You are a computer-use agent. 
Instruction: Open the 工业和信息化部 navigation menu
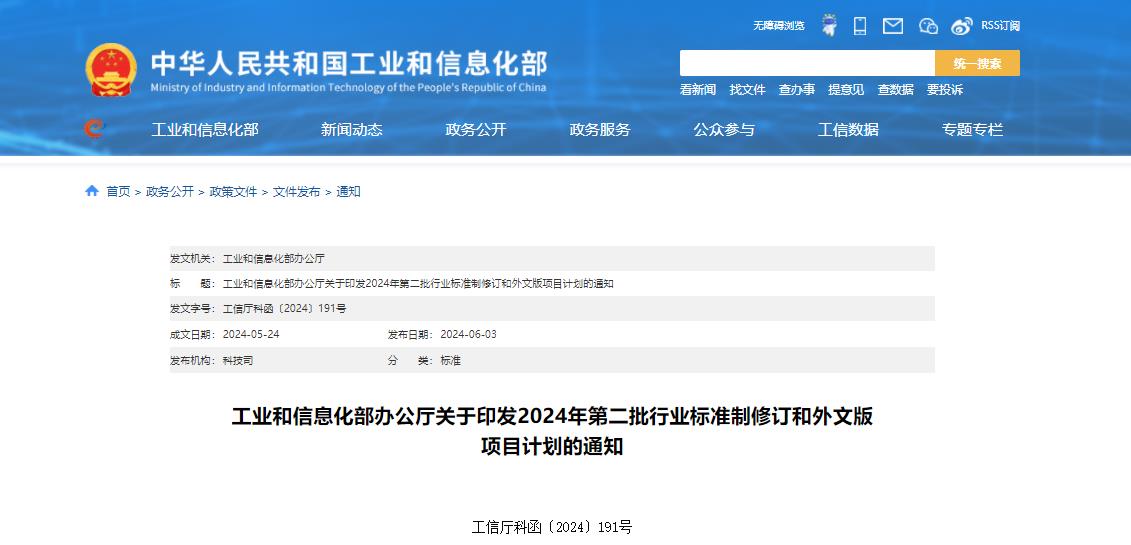point(205,129)
